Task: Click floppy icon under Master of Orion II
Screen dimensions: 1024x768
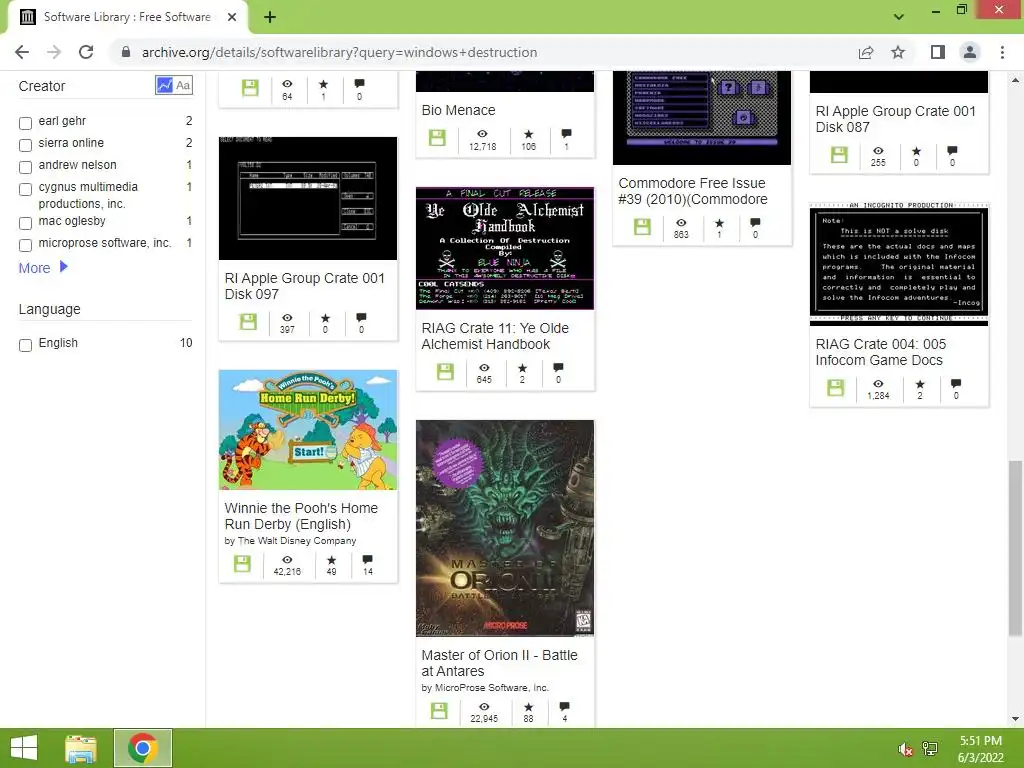Action: pos(440,711)
